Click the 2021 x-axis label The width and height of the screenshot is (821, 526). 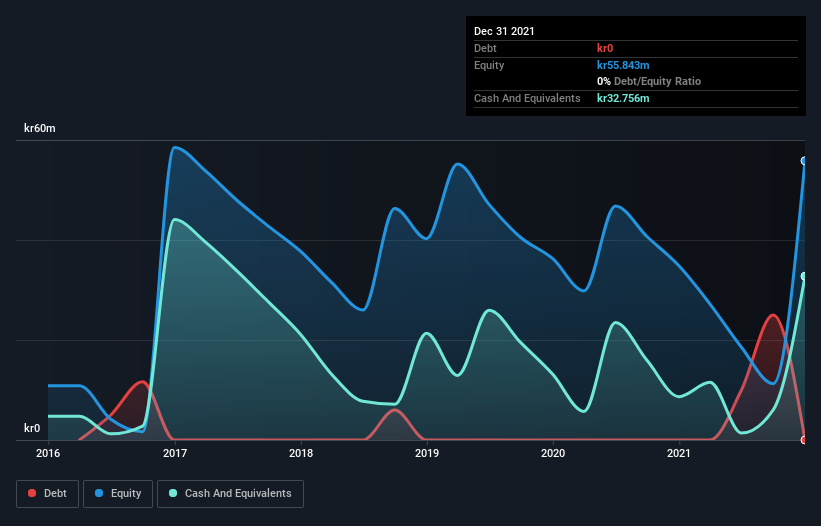pyautogui.click(x=679, y=453)
